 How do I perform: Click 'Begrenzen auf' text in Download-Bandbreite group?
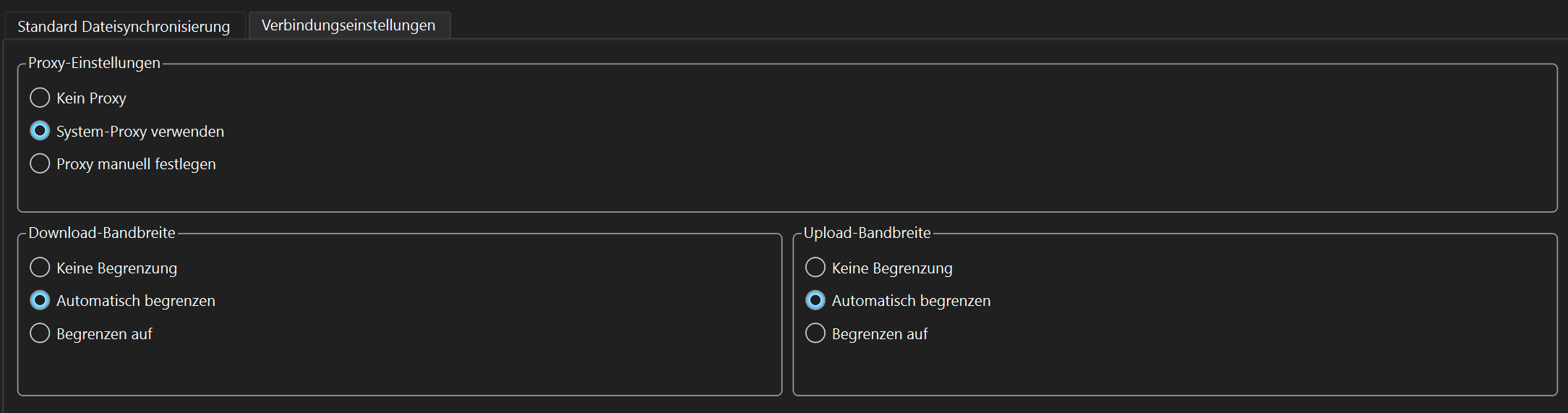(104, 334)
